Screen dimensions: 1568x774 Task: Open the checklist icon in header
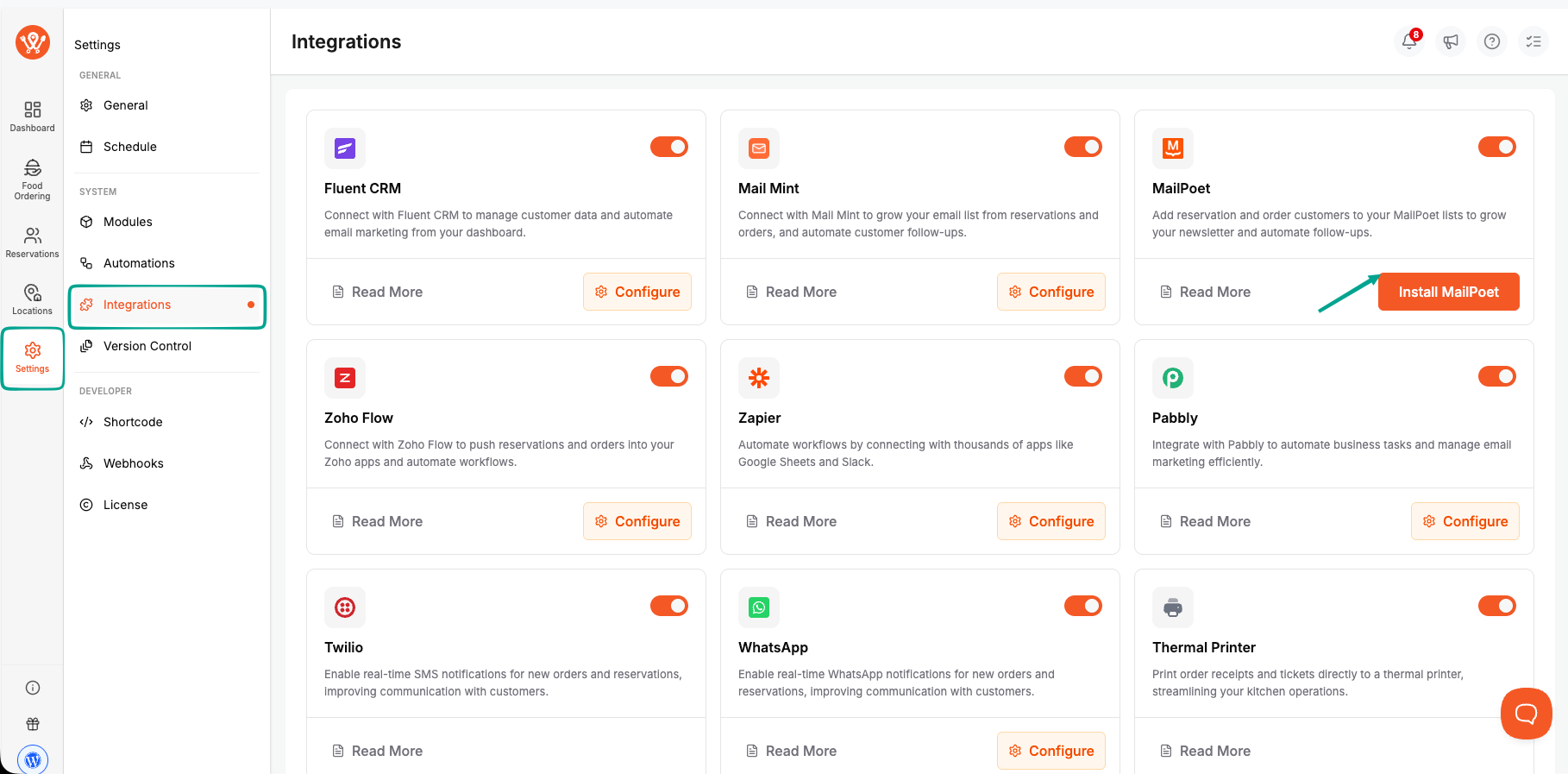tap(1534, 41)
